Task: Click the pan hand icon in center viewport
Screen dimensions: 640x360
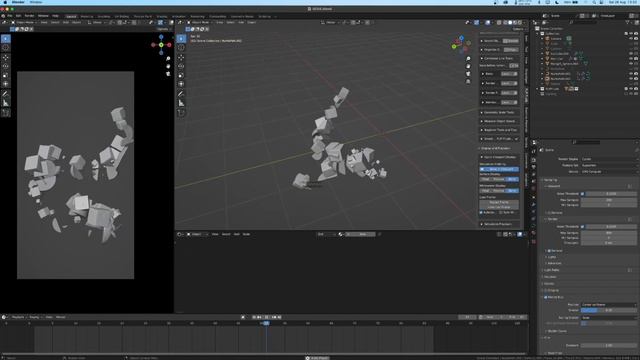Action: pos(468,66)
